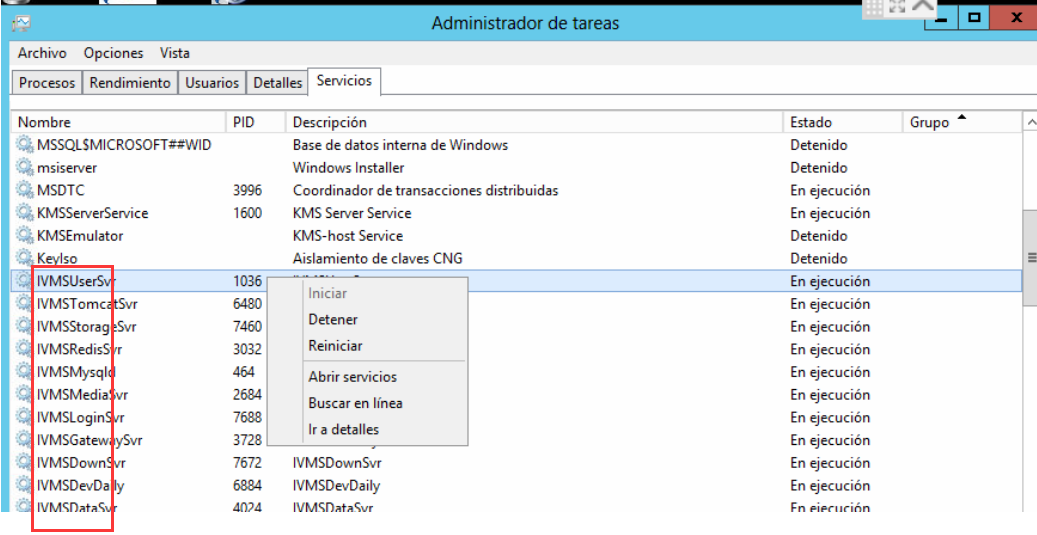
Task: Select the IVMSLoginSvr service name
Action: (81, 417)
